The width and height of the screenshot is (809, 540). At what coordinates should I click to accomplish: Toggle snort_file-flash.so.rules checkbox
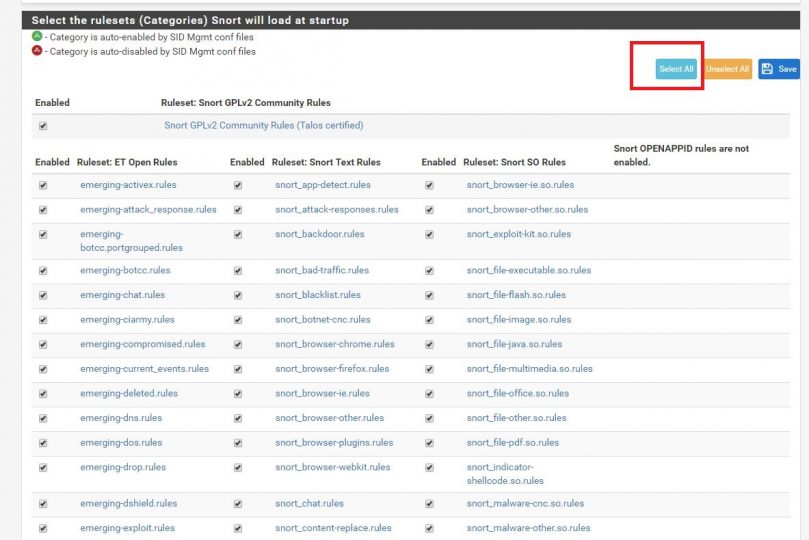pos(429,296)
